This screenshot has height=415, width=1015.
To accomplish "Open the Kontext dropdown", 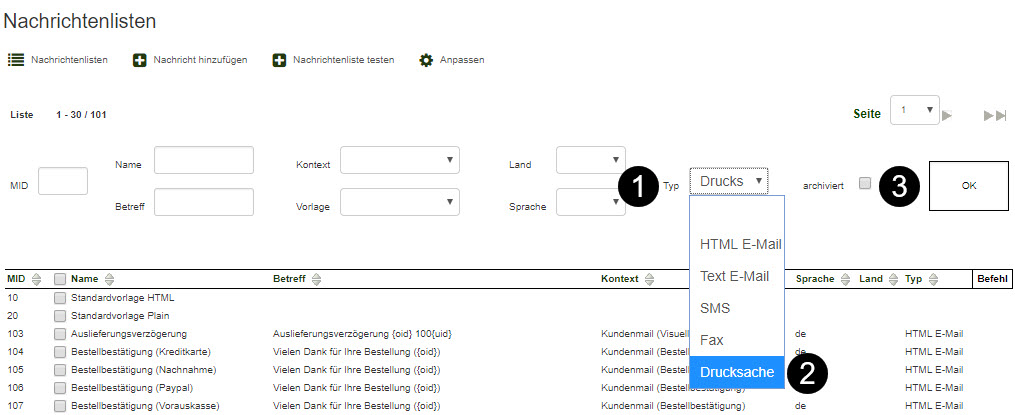I will pyautogui.click(x=399, y=160).
